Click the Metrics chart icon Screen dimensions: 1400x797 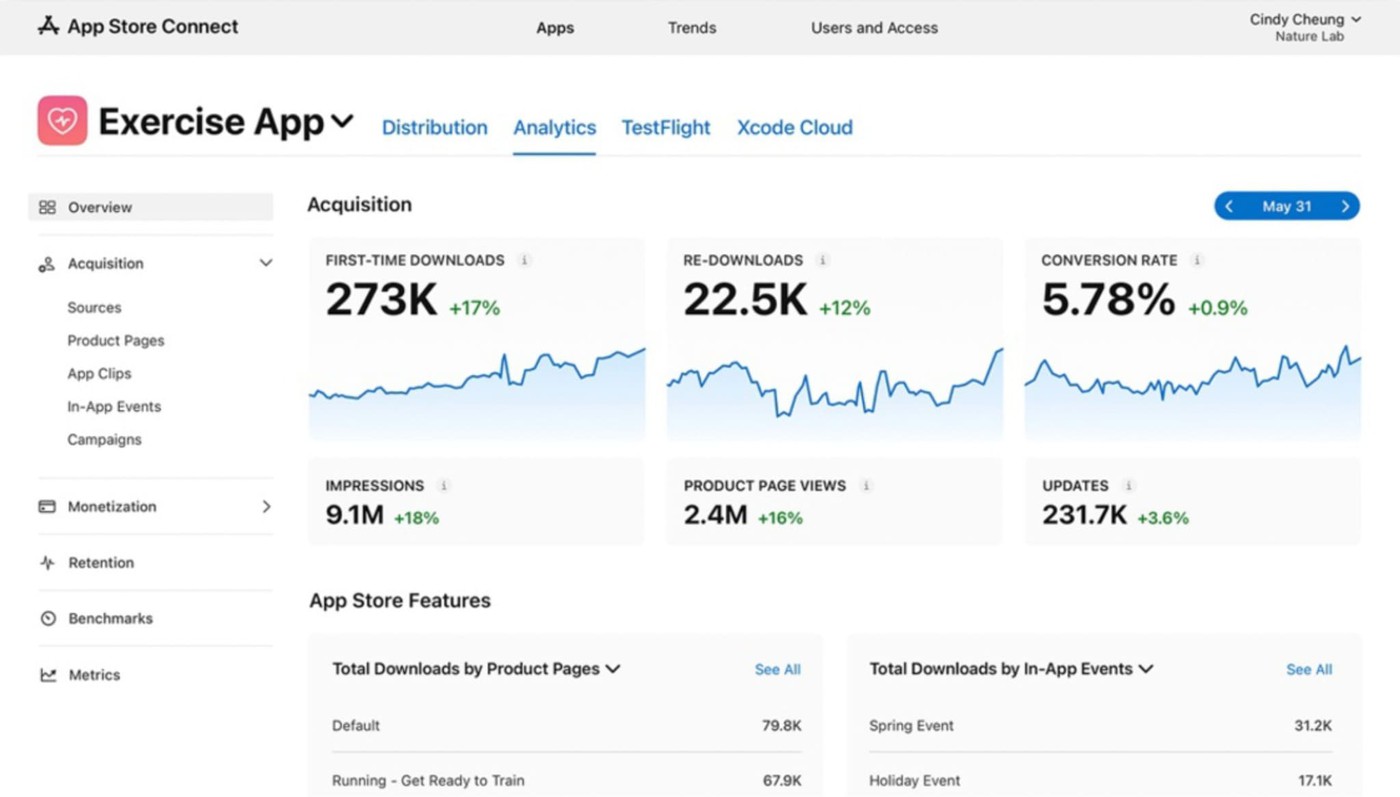pyautogui.click(x=47, y=675)
